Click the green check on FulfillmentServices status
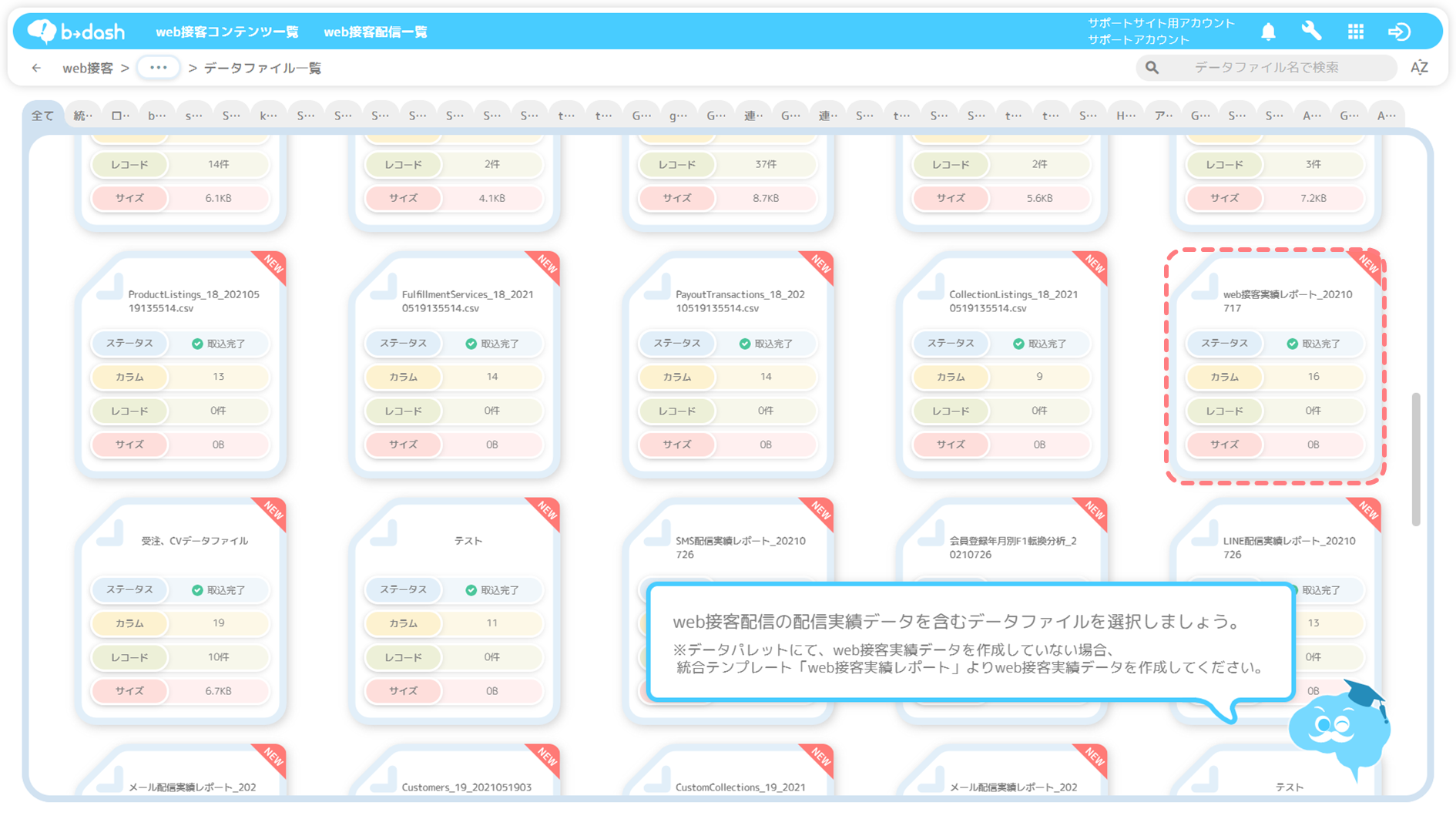 pos(471,344)
